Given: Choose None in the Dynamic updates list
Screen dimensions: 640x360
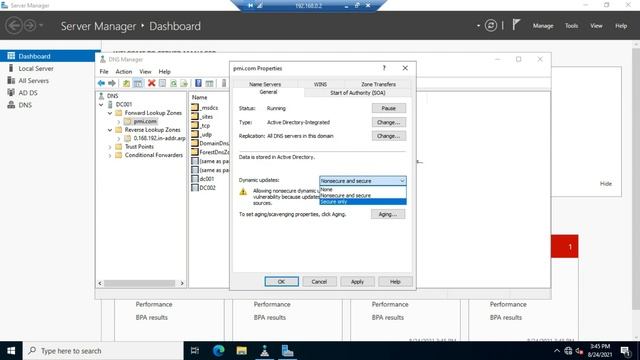Looking at the screenshot, I should (x=362, y=189).
